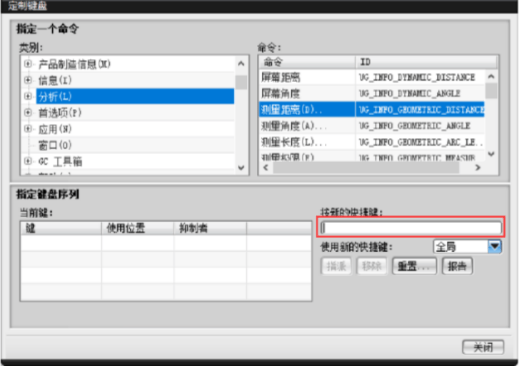519x366 pixels.
Task: Click the 报告 button
Action: (x=457, y=266)
